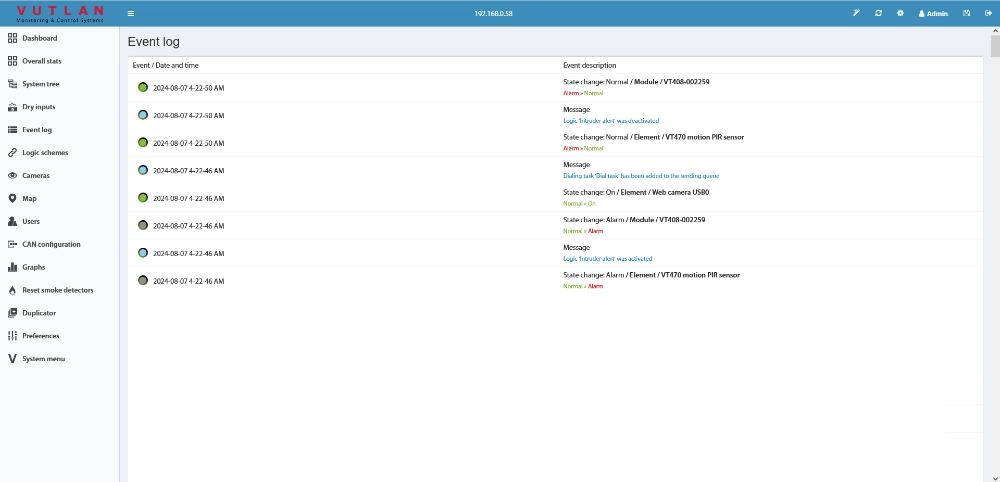The height and width of the screenshot is (482, 1000).
Task: Click the Map sidebar item
Action: [30, 199]
